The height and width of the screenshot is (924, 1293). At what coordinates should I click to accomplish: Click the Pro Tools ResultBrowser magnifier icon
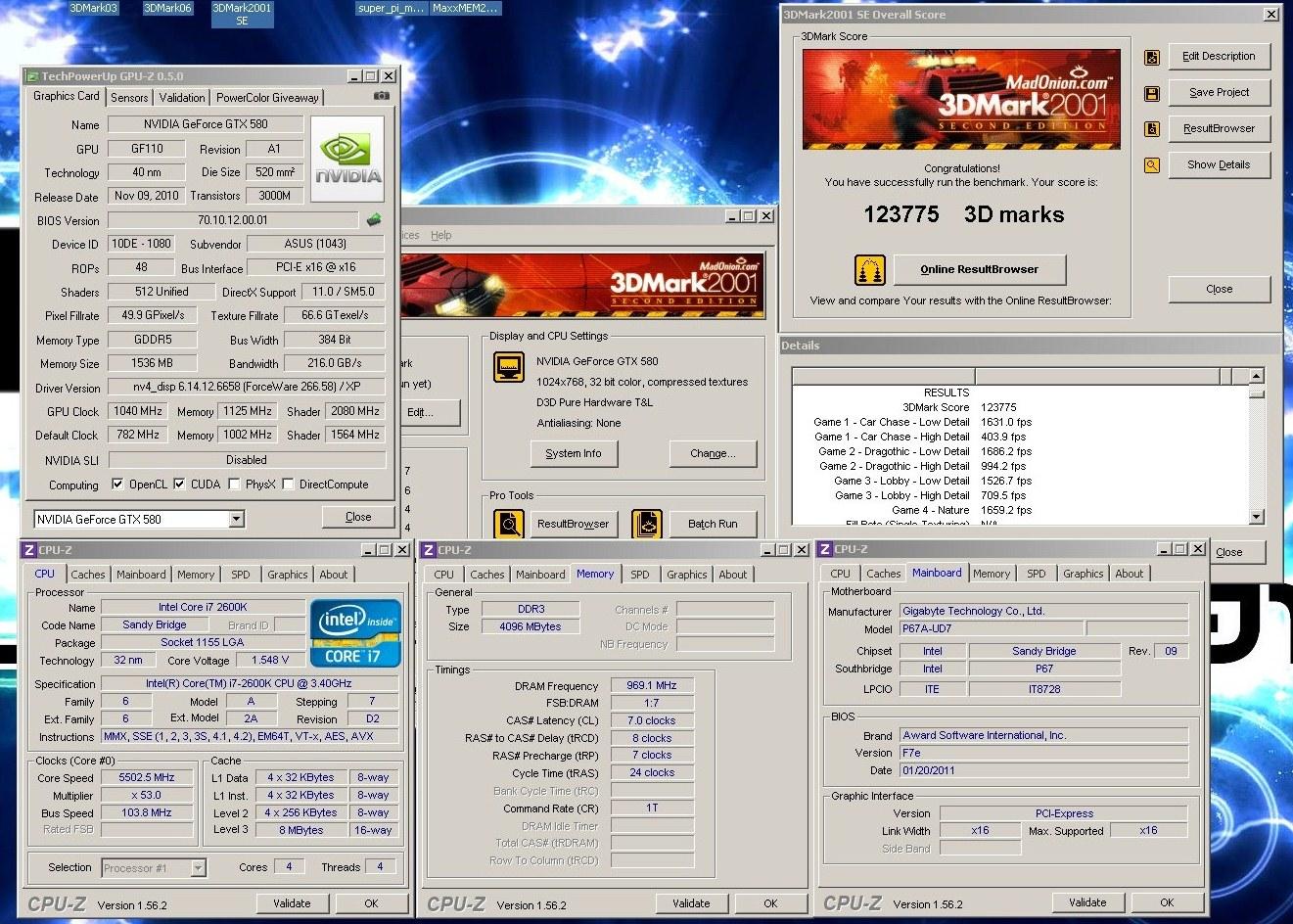509,524
